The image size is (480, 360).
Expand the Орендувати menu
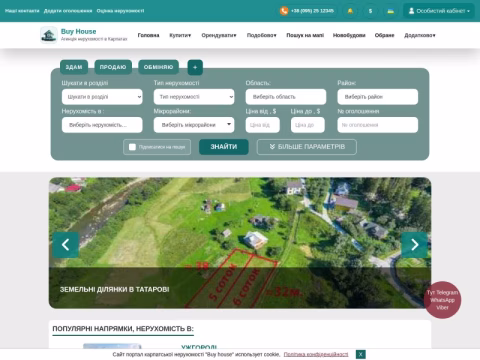[219, 35]
